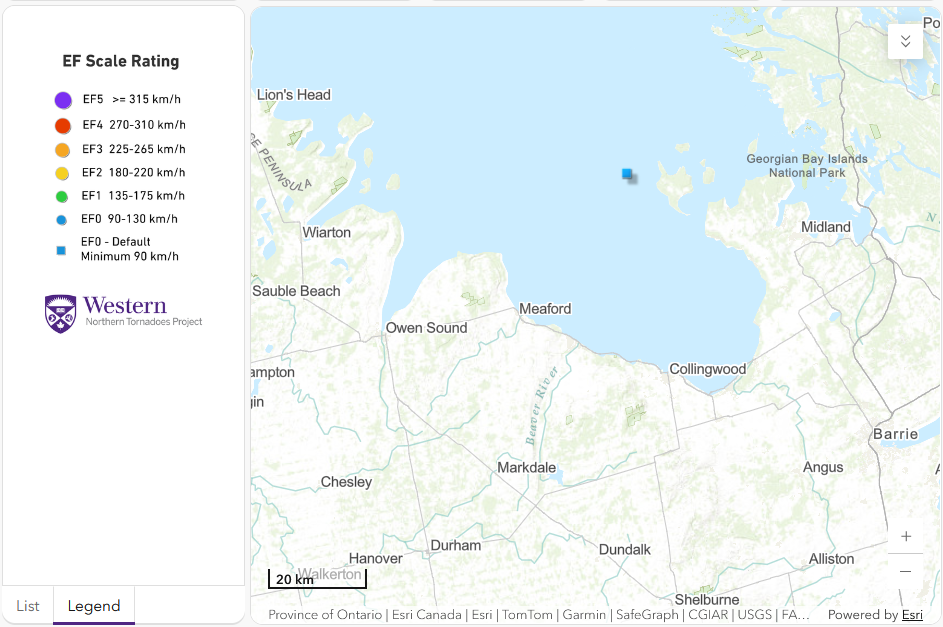Click the purple EF5 legend circle
The height and width of the screenshot is (627, 943).
[63, 100]
